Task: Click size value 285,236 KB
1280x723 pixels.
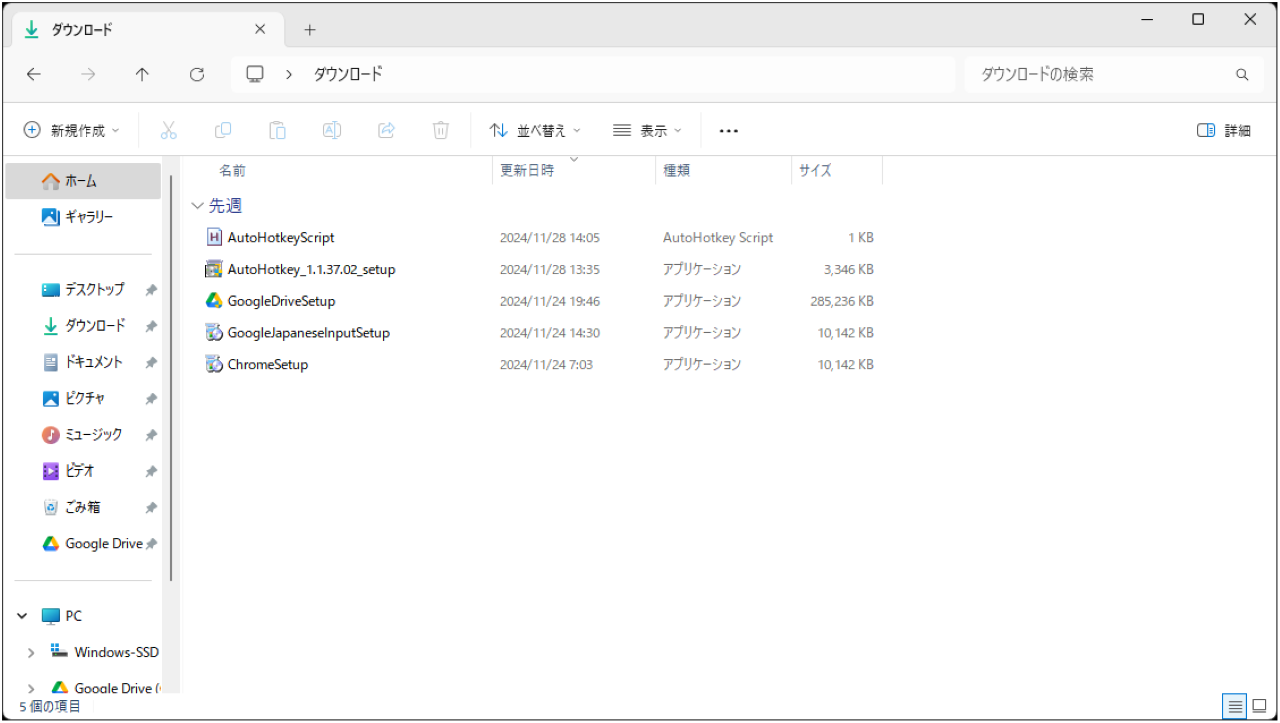Action: (x=842, y=301)
